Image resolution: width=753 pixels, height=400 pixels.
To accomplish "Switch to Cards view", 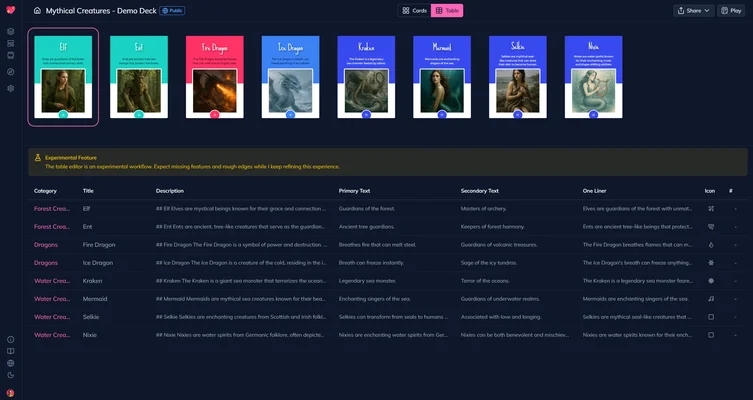I will coord(414,10).
